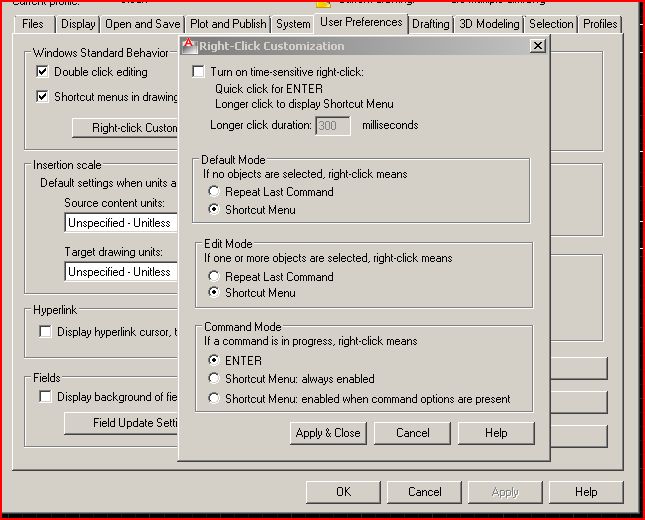The height and width of the screenshot is (520, 645).
Task: Open the Plot and Publish tab
Action: coord(228,24)
